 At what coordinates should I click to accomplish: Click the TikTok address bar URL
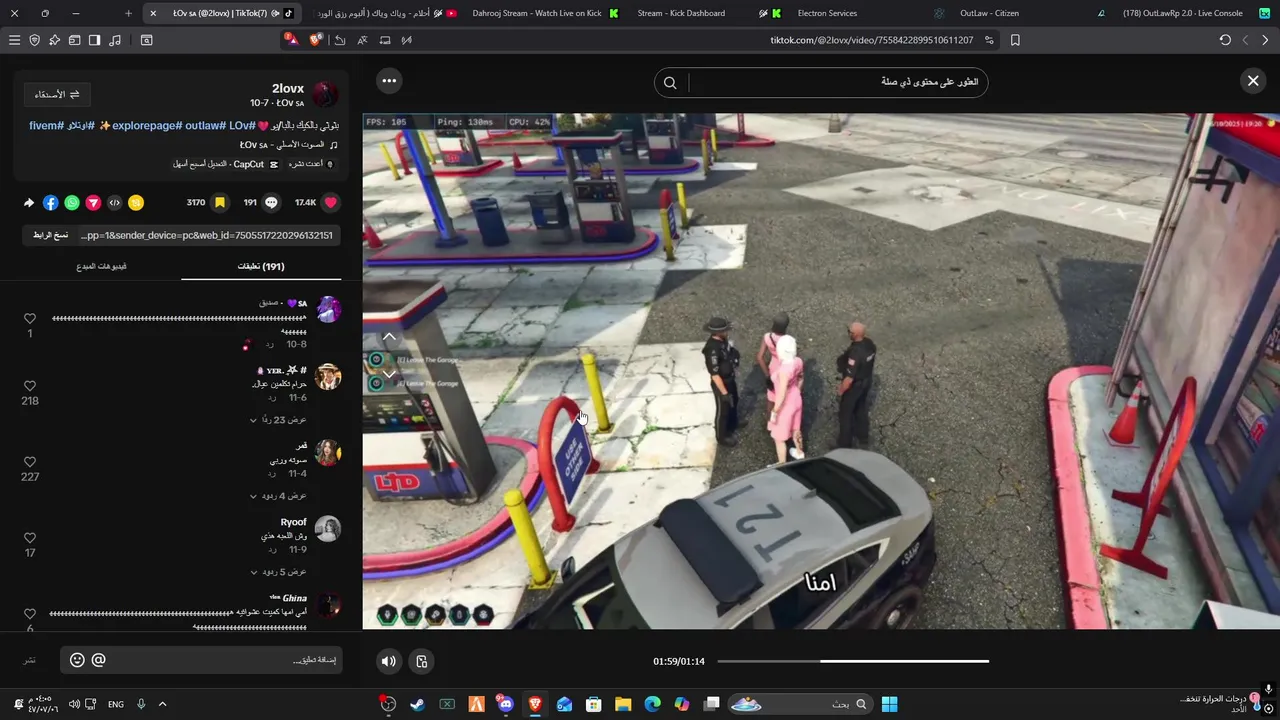pyautogui.click(x=871, y=40)
